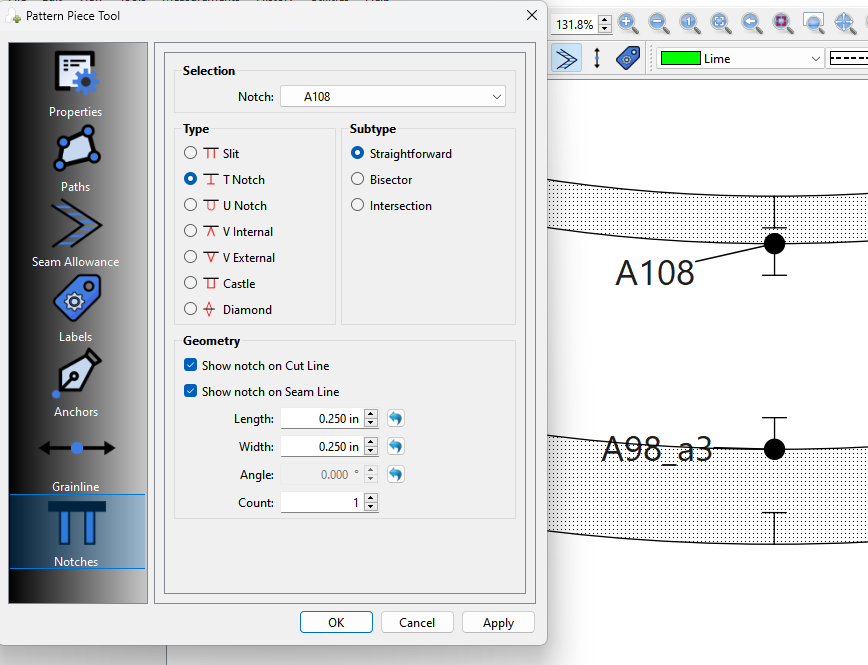The width and height of the screenshot is (868, 665).
Task: Reset the Length value to default
Action: (x=396, y=419)
